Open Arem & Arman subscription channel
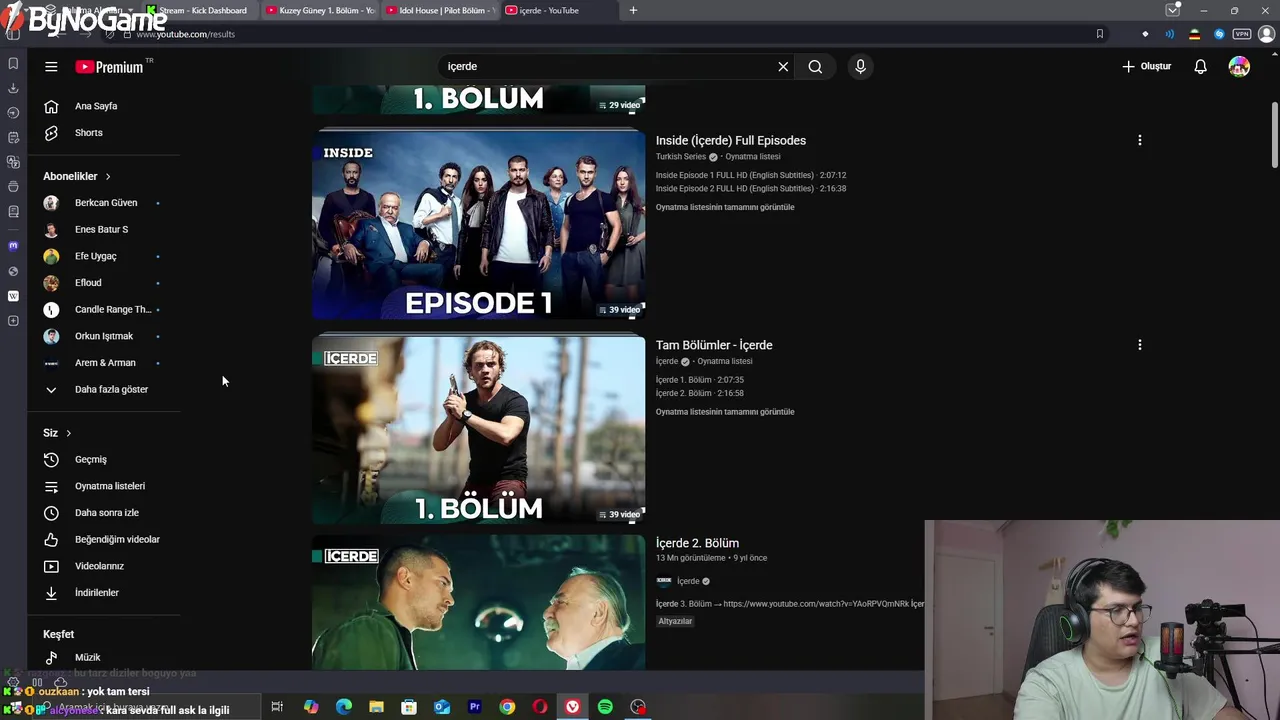Image resolution: width=1280 pixels, height=720 pixels. pos(104,363)
